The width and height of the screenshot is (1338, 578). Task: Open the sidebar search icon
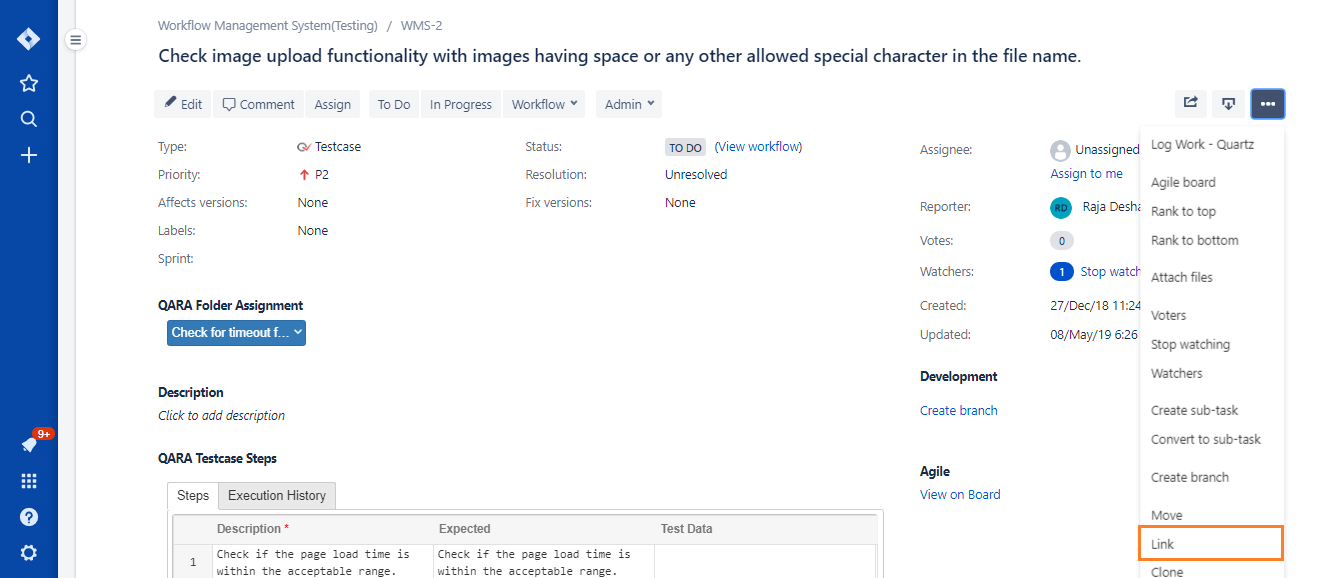pyautogui.click(x=29, y=120)
